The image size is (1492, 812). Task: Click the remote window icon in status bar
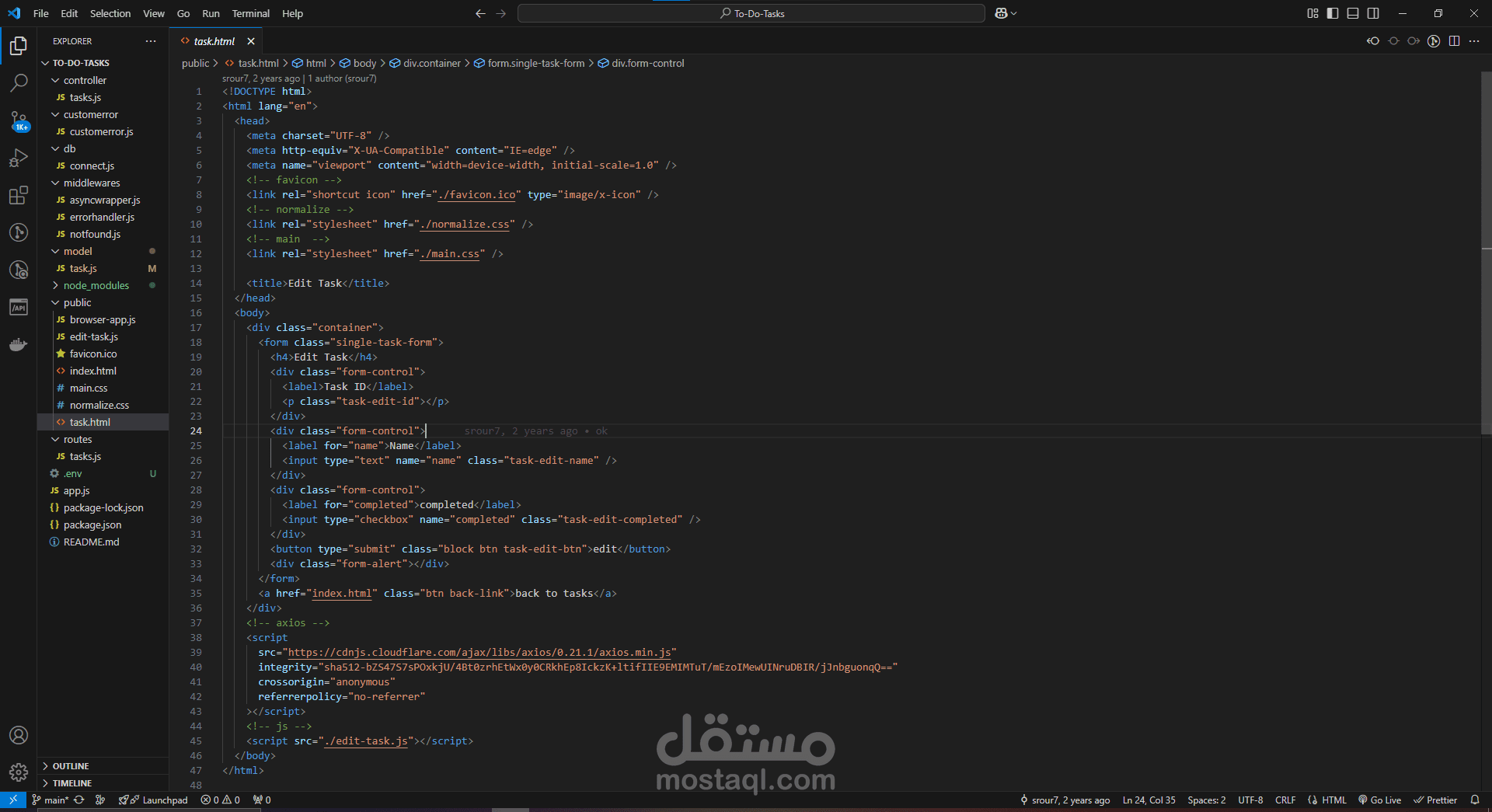13,800
